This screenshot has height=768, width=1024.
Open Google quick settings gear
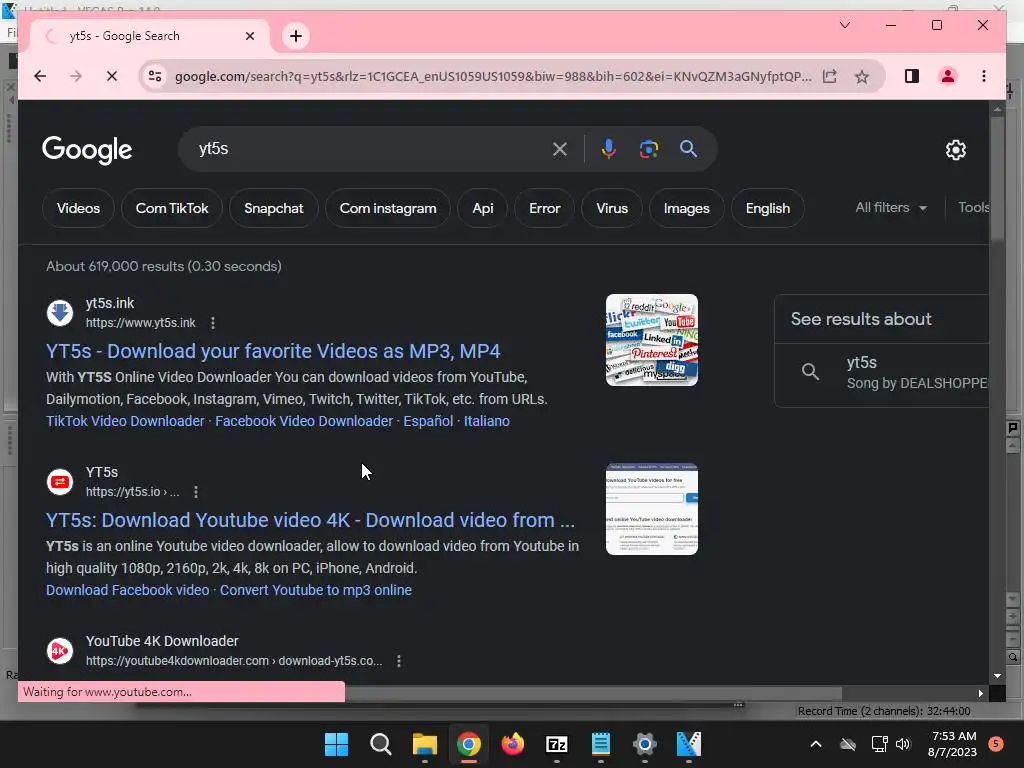[x=955, y=150]
